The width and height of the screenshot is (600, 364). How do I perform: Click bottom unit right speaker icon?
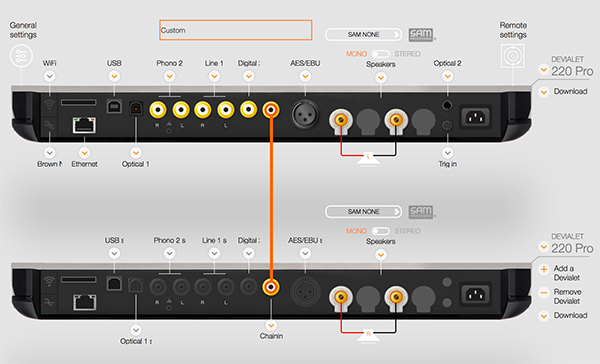[368, 336]
